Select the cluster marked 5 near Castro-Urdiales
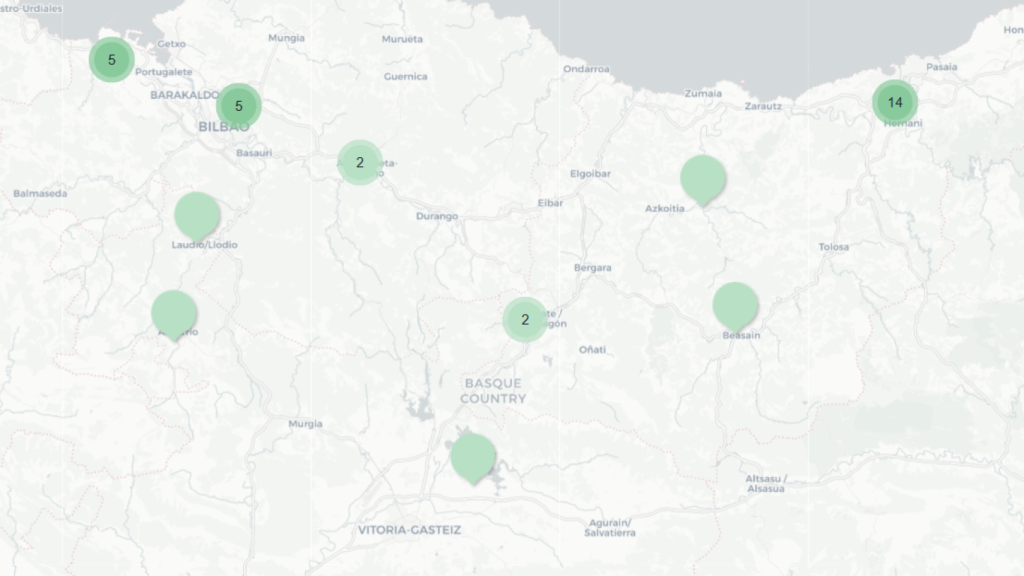The height and width of the screenshot is (576, 1024). (112, 58)
